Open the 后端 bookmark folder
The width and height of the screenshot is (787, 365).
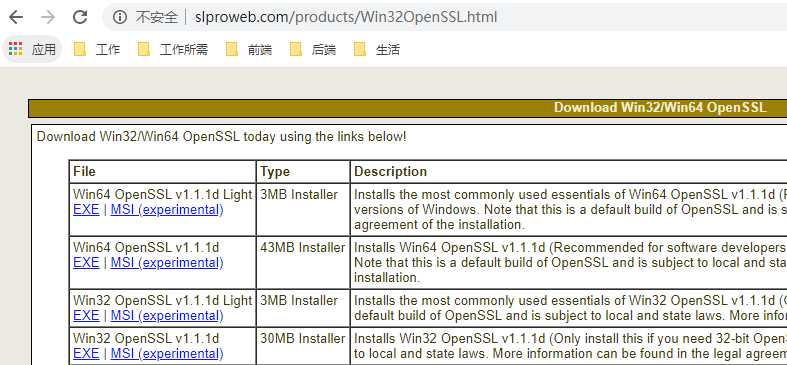(313, 49)
